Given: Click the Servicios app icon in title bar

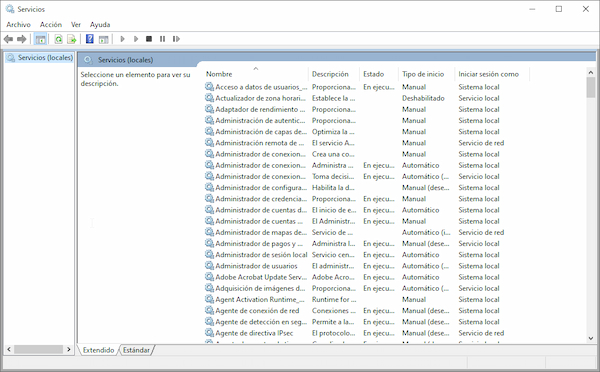Looking at the screenshot, I should [x=10, y=9].
